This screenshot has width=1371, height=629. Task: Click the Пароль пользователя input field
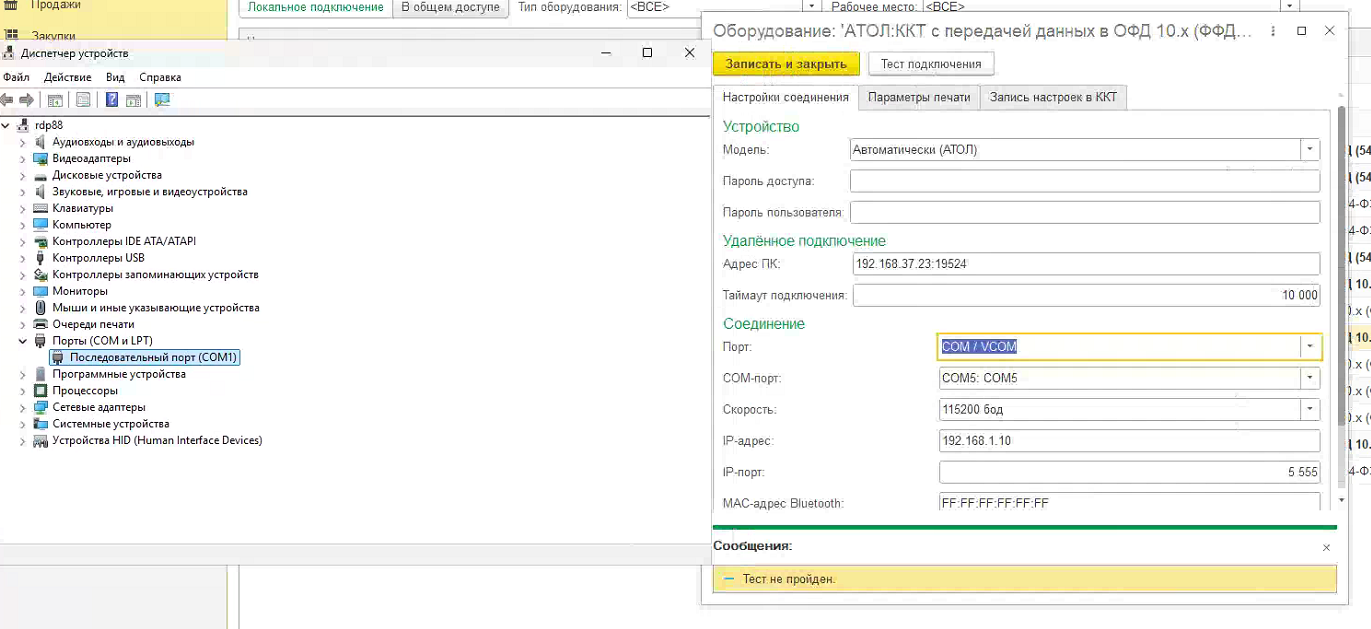pos(1085,212)
